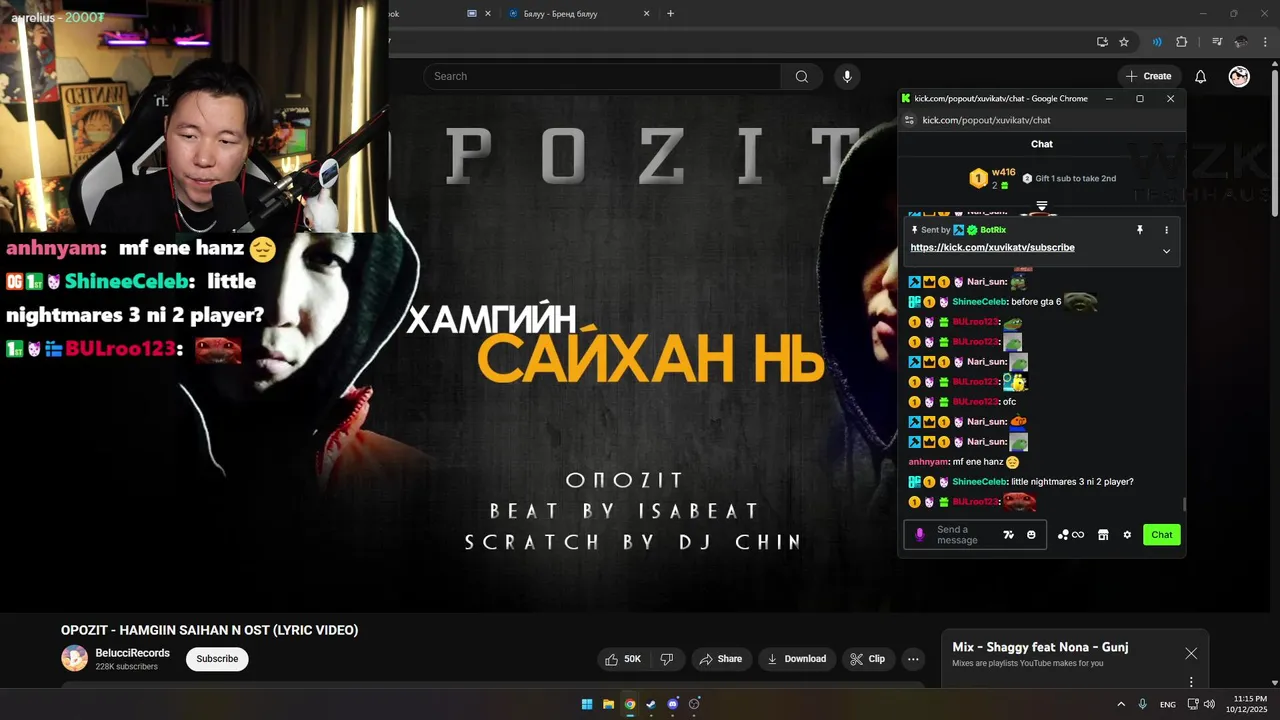Click the blue sound extension icon in the Chrome toolbar
Screen dimensions: 1280x720
click(x=1157, y=42)
